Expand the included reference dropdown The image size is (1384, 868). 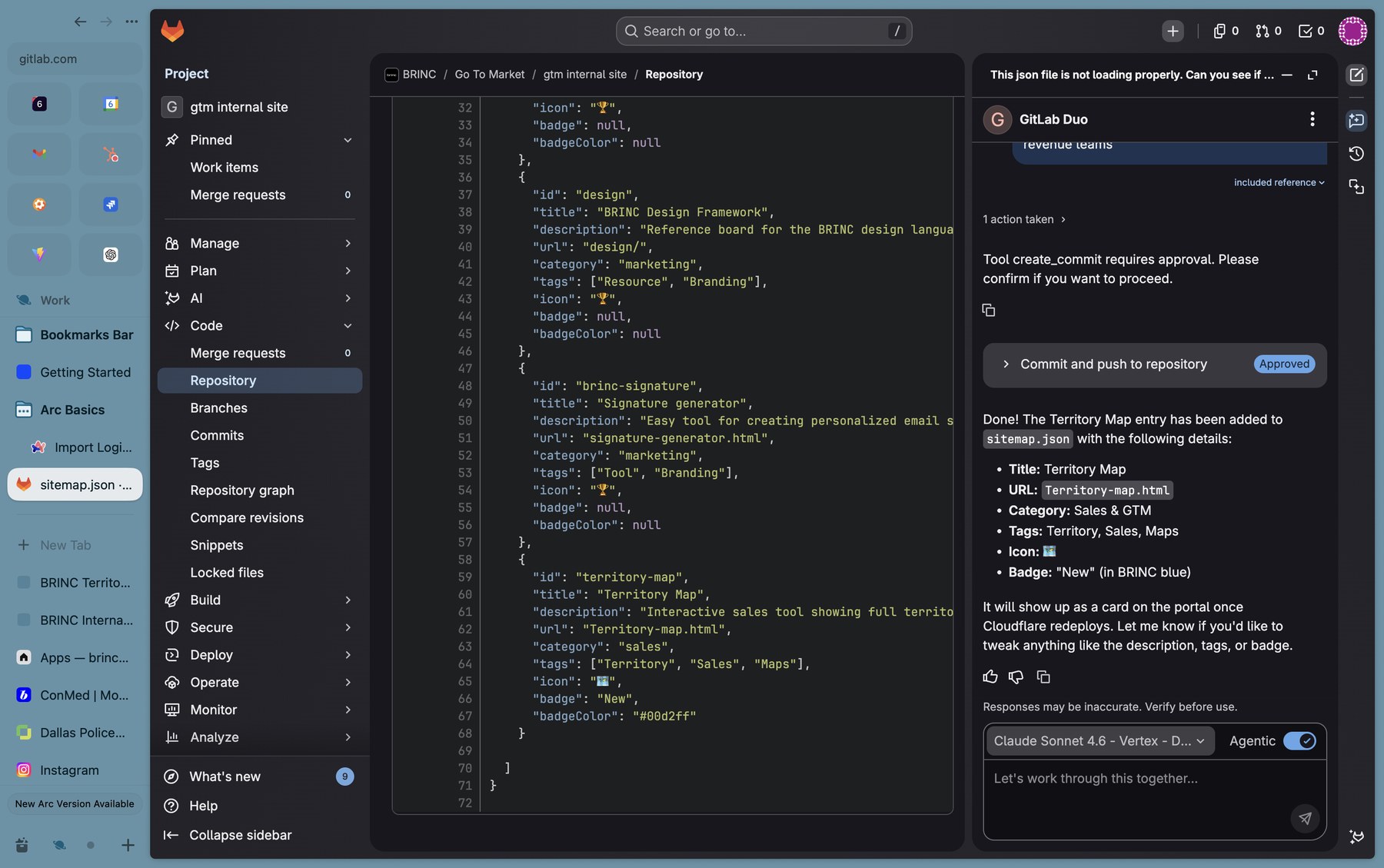(x=1279, y=182)
